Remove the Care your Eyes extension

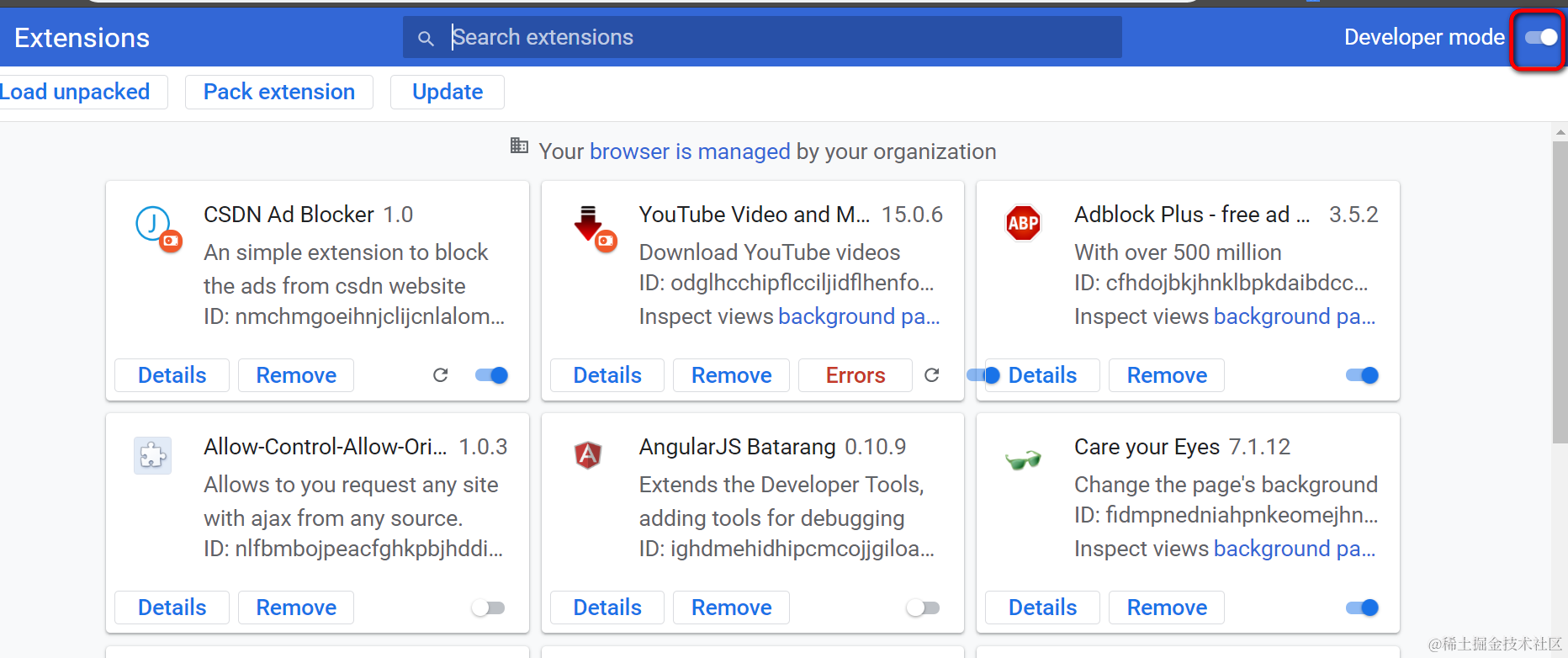point(1167,608)
